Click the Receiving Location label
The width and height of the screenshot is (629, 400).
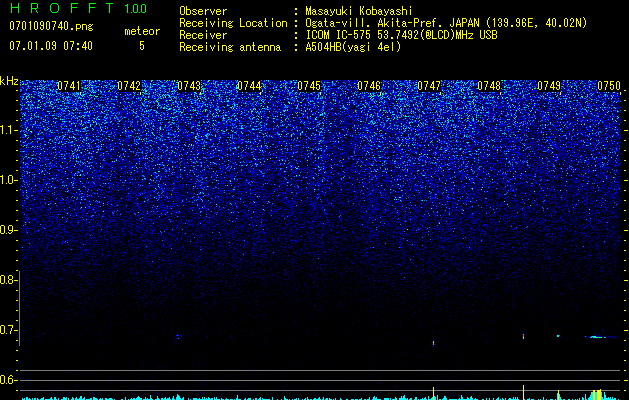point(233,23)
